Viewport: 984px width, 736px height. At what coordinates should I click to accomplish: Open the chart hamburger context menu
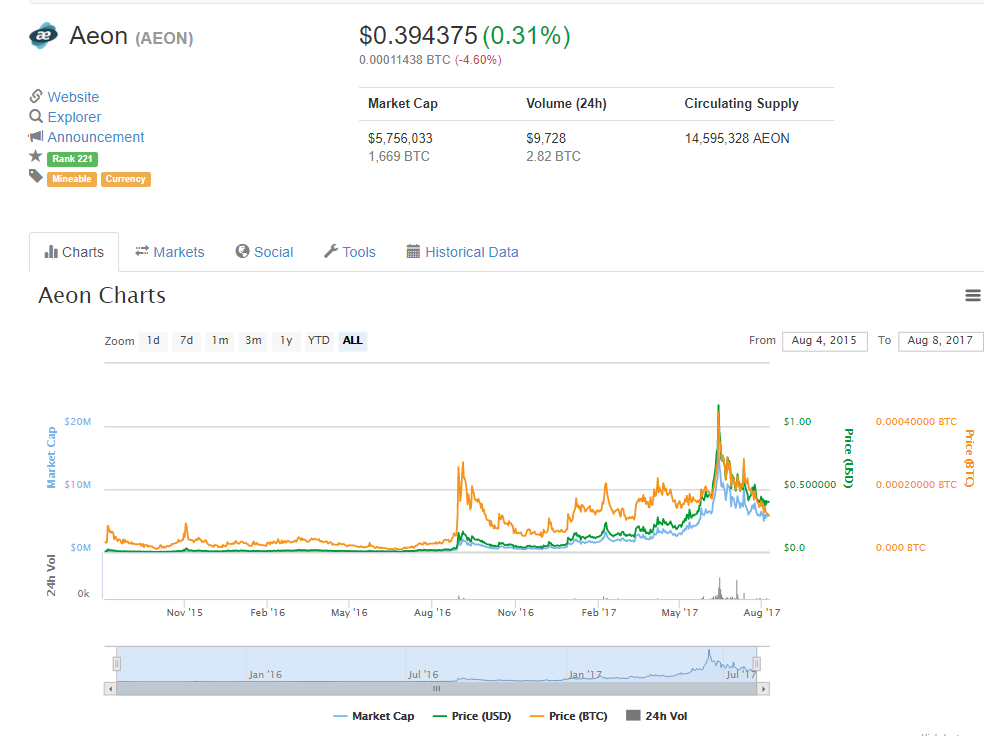pyautogui.click(x=973, y=295)
